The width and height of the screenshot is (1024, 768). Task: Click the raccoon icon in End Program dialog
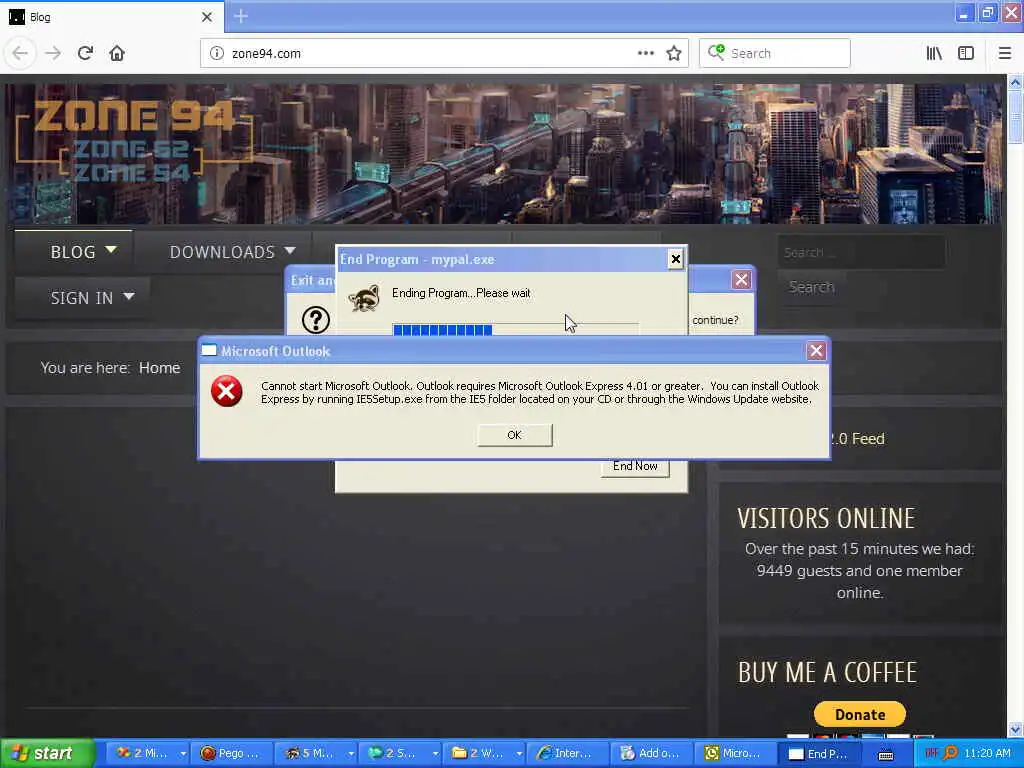[x=364, y=298]
